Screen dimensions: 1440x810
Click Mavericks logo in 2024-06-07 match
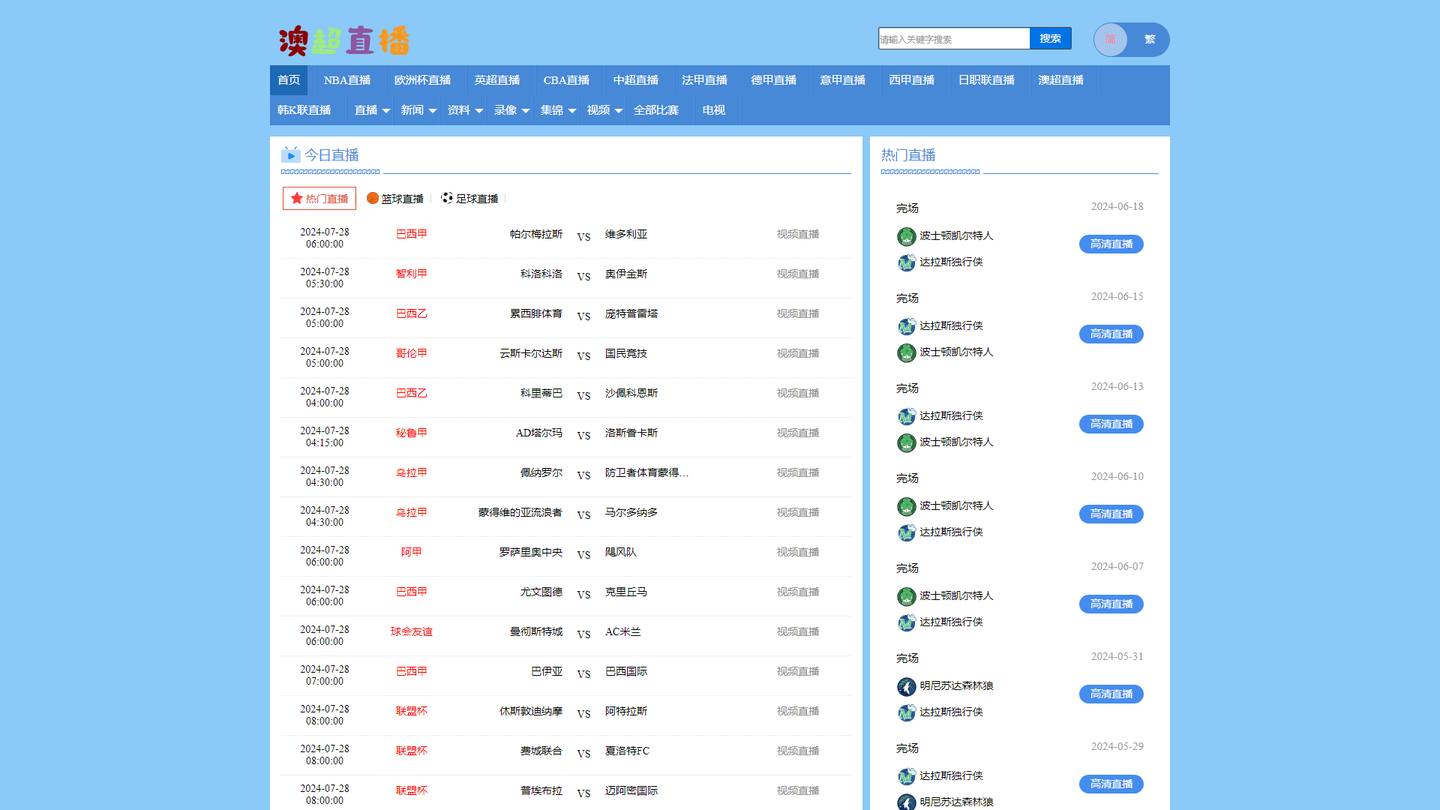pos(906,623)
